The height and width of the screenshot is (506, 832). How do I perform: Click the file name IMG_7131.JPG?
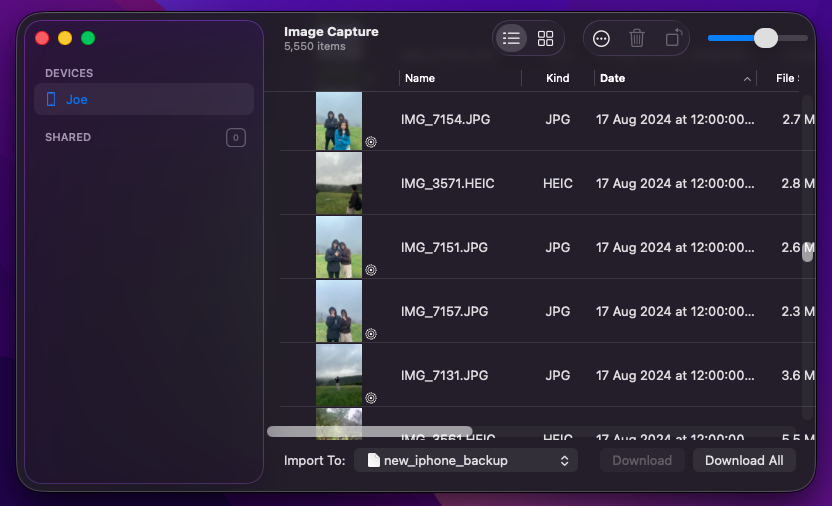[x=444, y=376]
